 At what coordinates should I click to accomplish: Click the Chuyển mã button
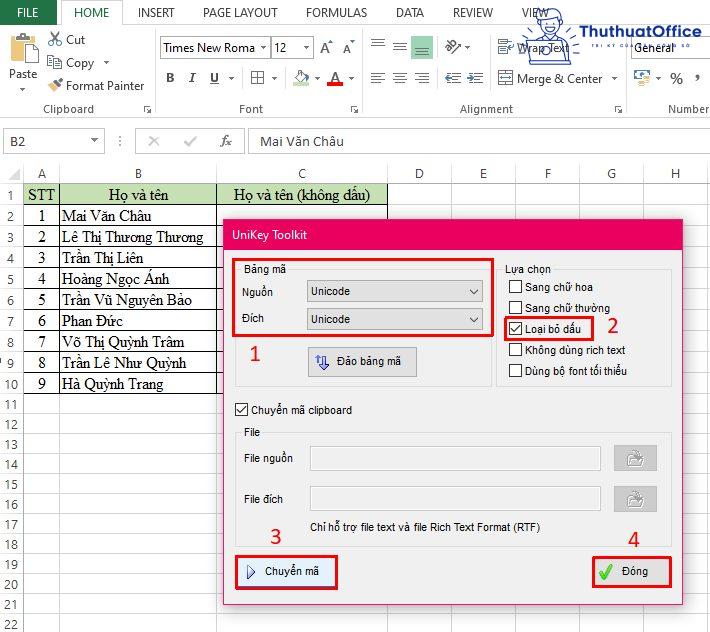point(286,572)
